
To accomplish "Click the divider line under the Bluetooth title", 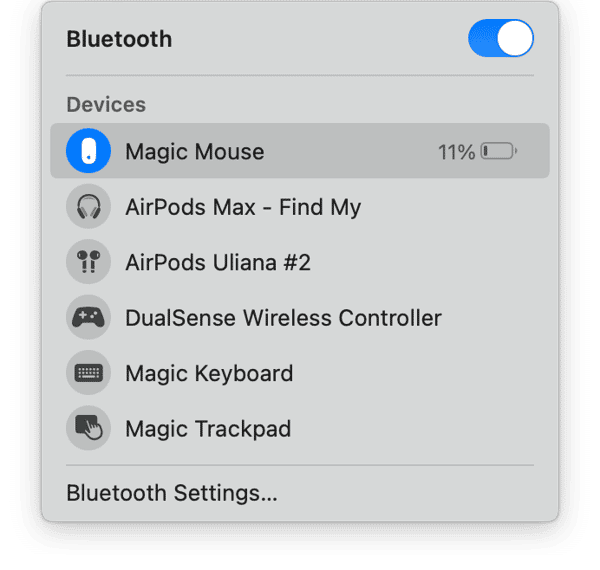I will (300, 75).
